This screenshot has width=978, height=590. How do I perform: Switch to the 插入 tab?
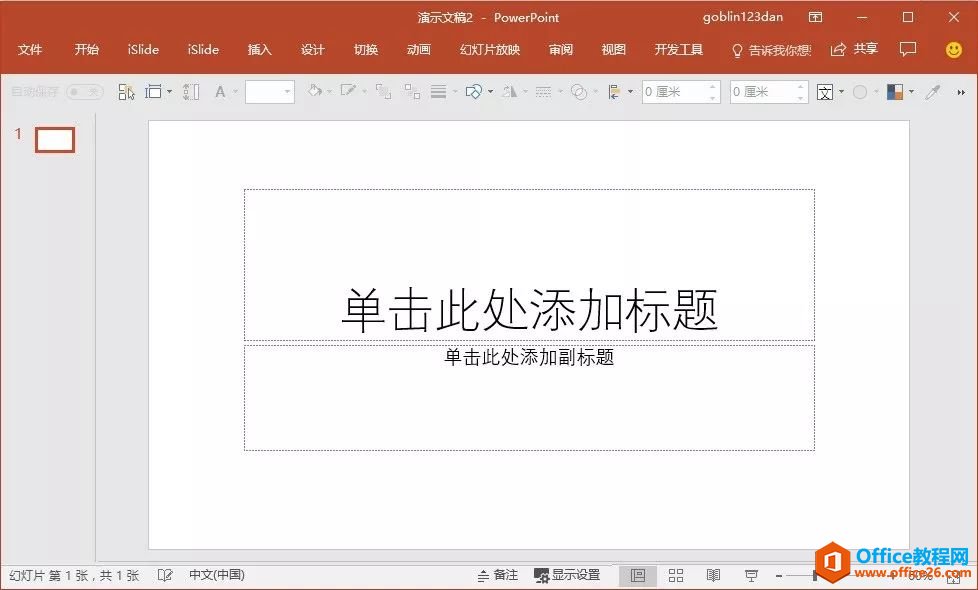click(259, 49)
